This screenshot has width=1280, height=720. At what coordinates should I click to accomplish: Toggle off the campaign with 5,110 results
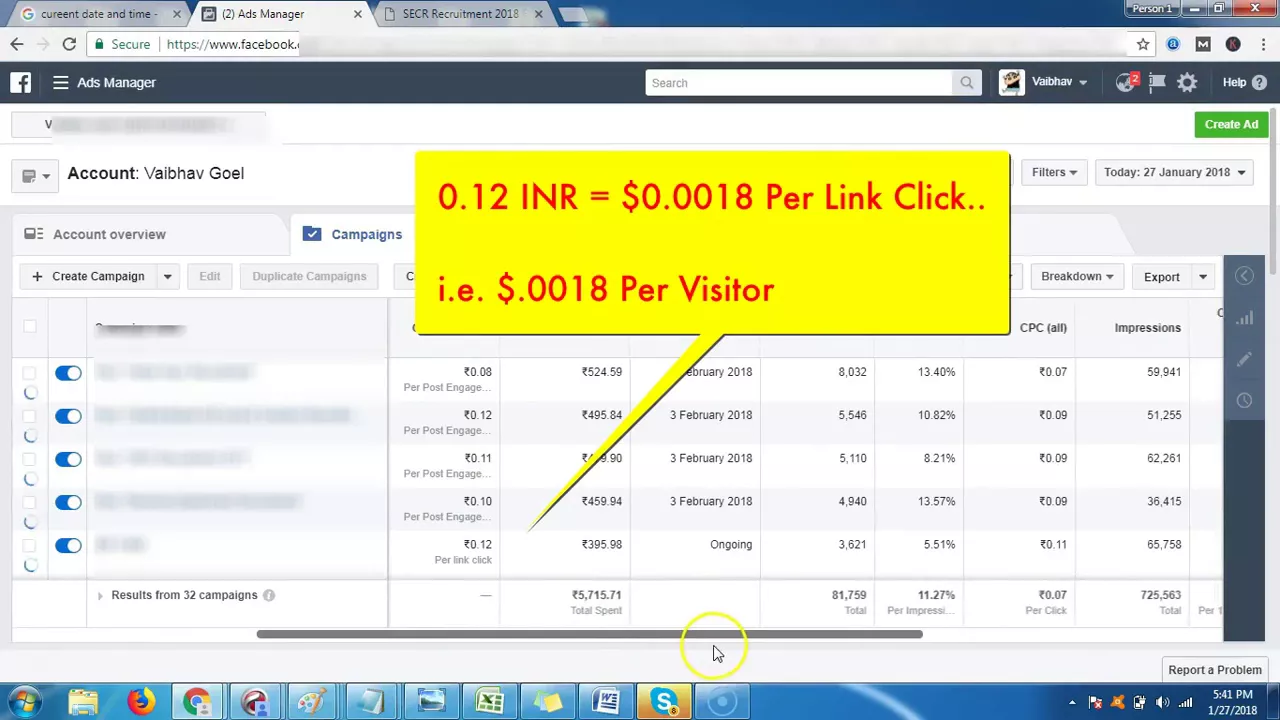[68, 459]
